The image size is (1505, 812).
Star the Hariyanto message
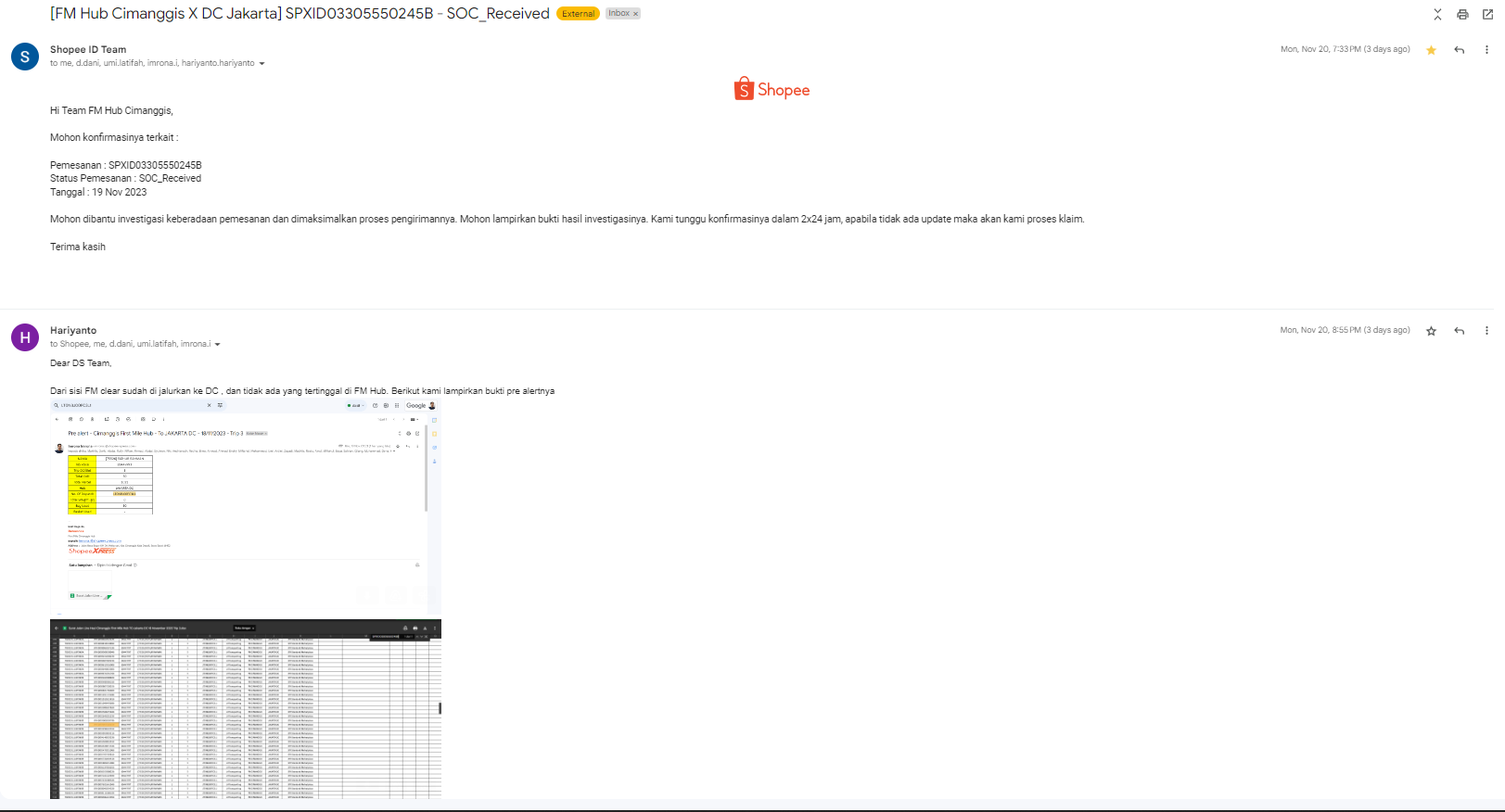click(x=1431, y=331)
